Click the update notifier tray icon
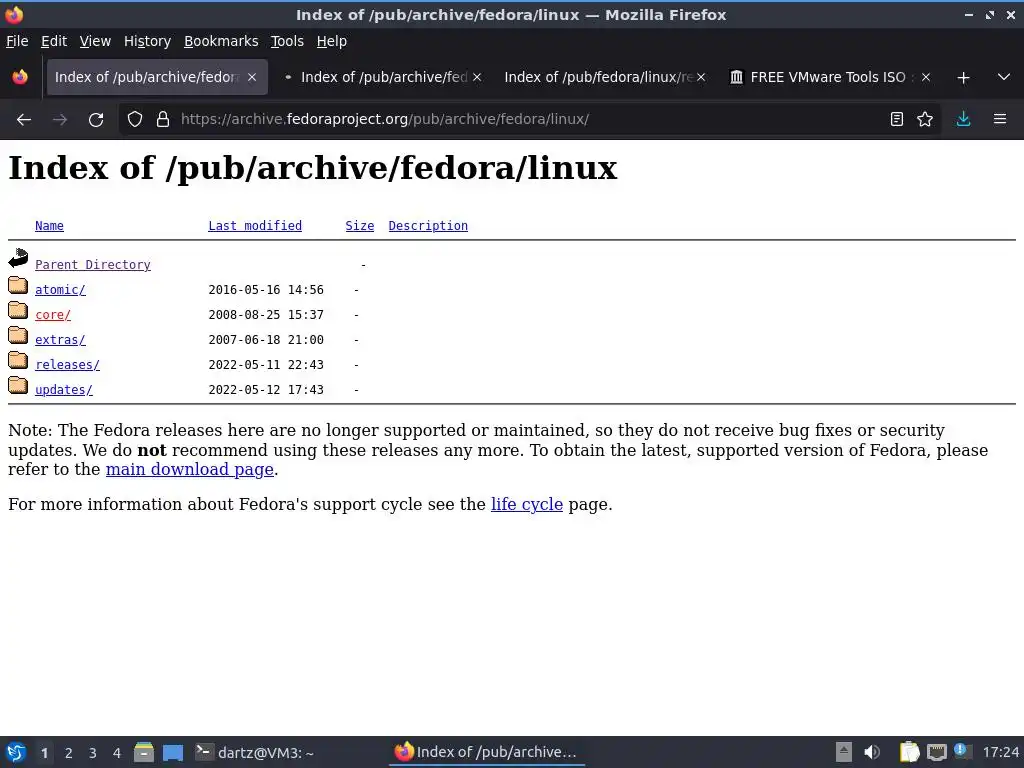Image resolution: width=1024 pixels, height=768 pixels. coord(963,751)
